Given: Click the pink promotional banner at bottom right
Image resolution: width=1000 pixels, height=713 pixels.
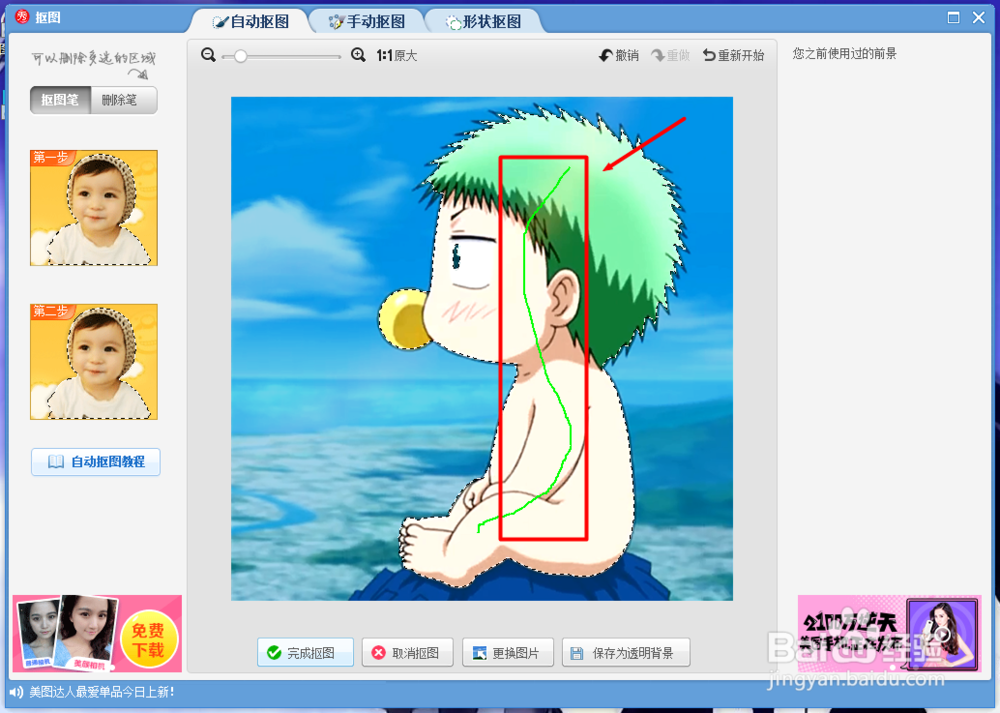Looking at the screenshot, I should point(889,633).
